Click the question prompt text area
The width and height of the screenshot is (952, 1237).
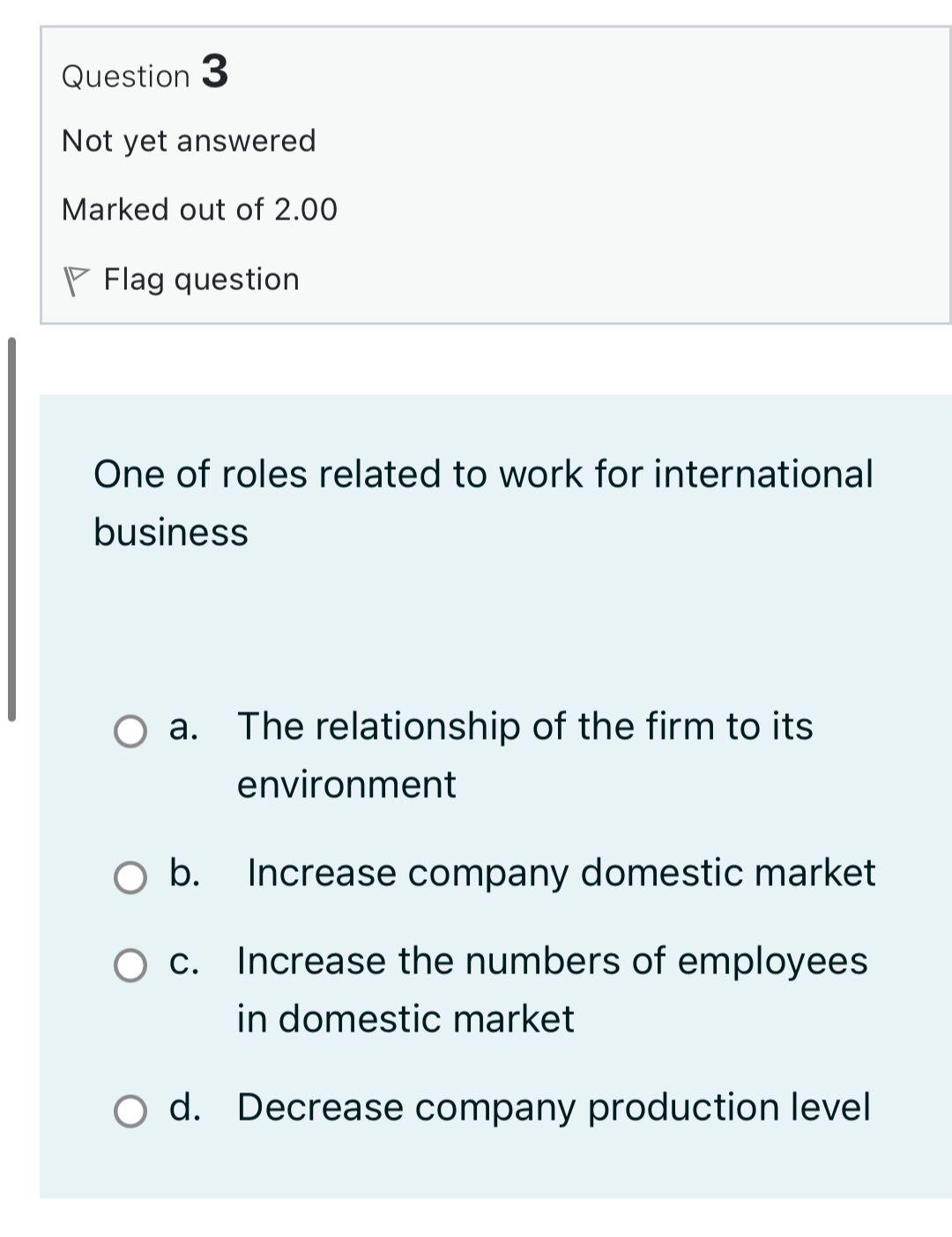[484, 501]
